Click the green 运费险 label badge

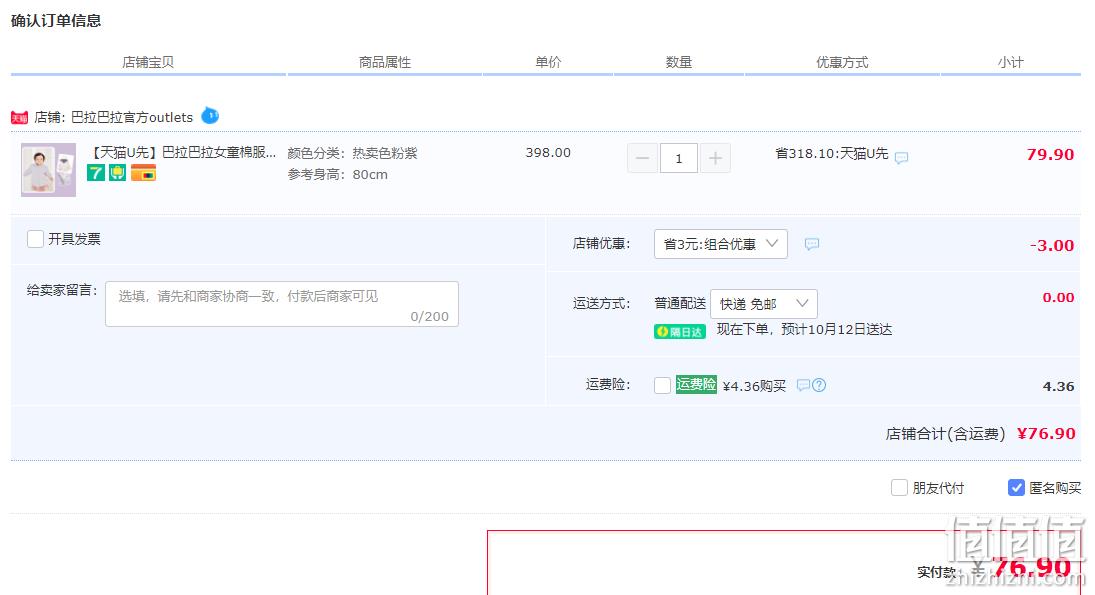coord(696,384)
